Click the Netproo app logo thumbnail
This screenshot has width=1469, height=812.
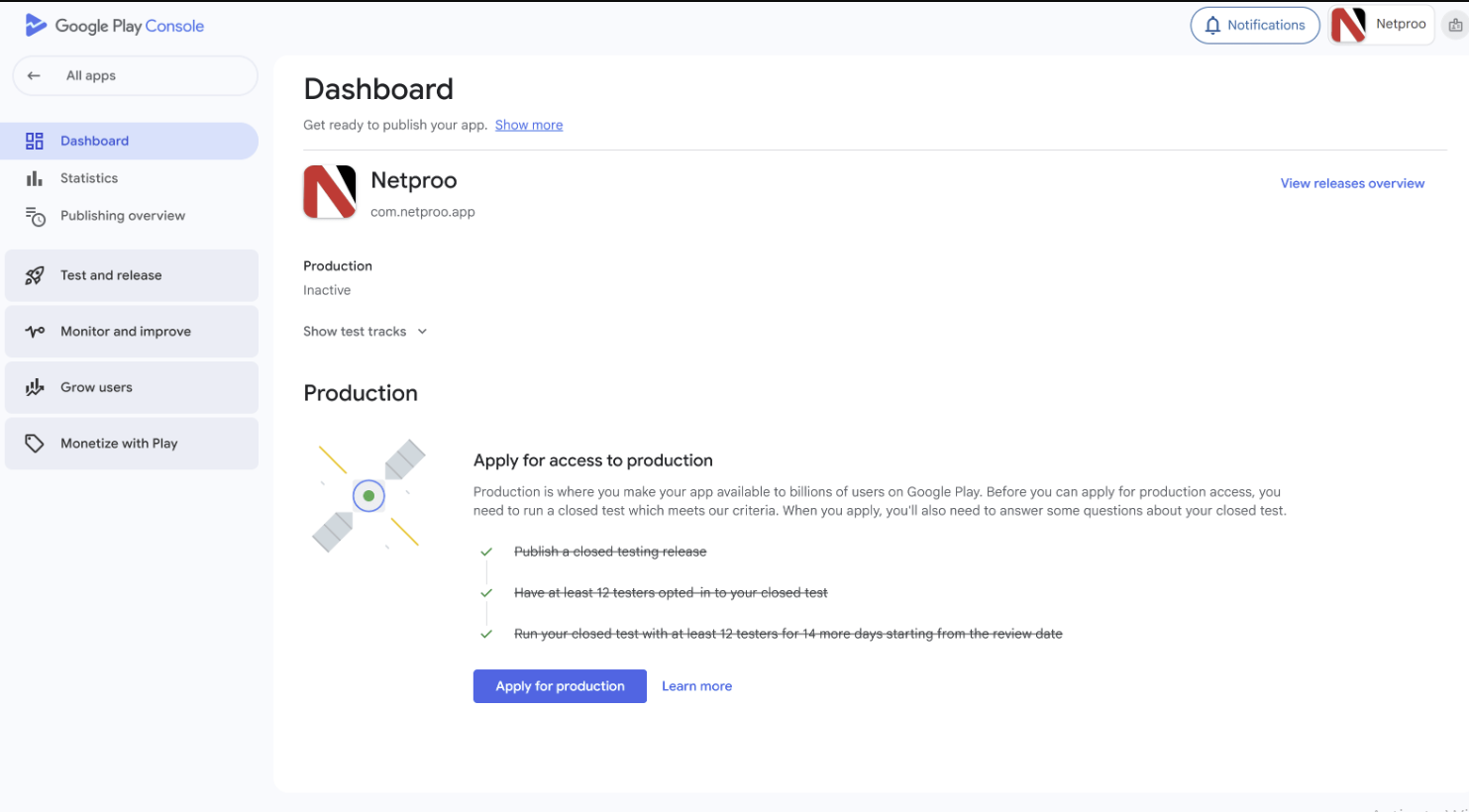click(330, 192)
